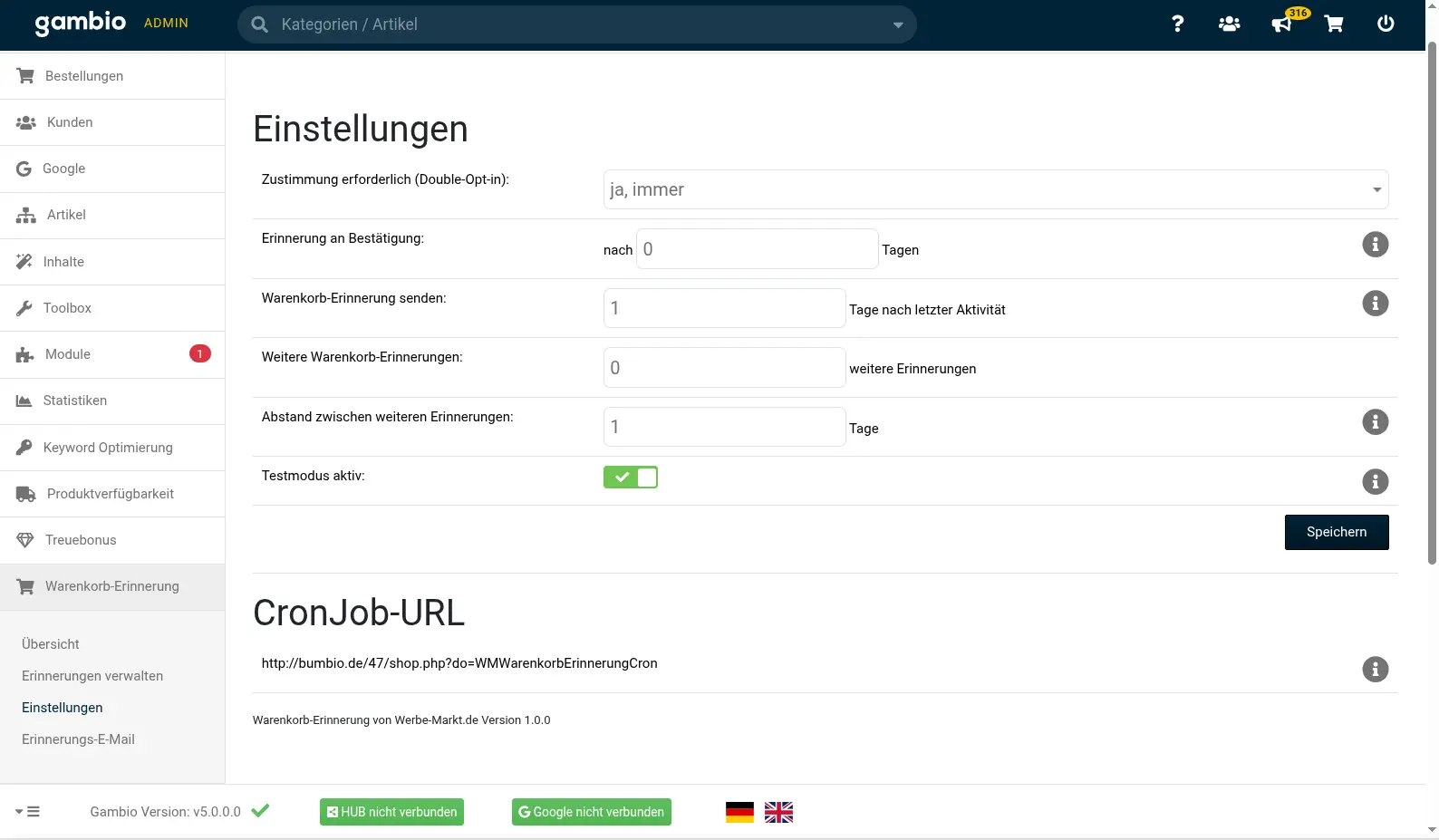This screenshot has width=1439, height=840.
Task: Click the help question mark icon
Action: point(1177,24)
